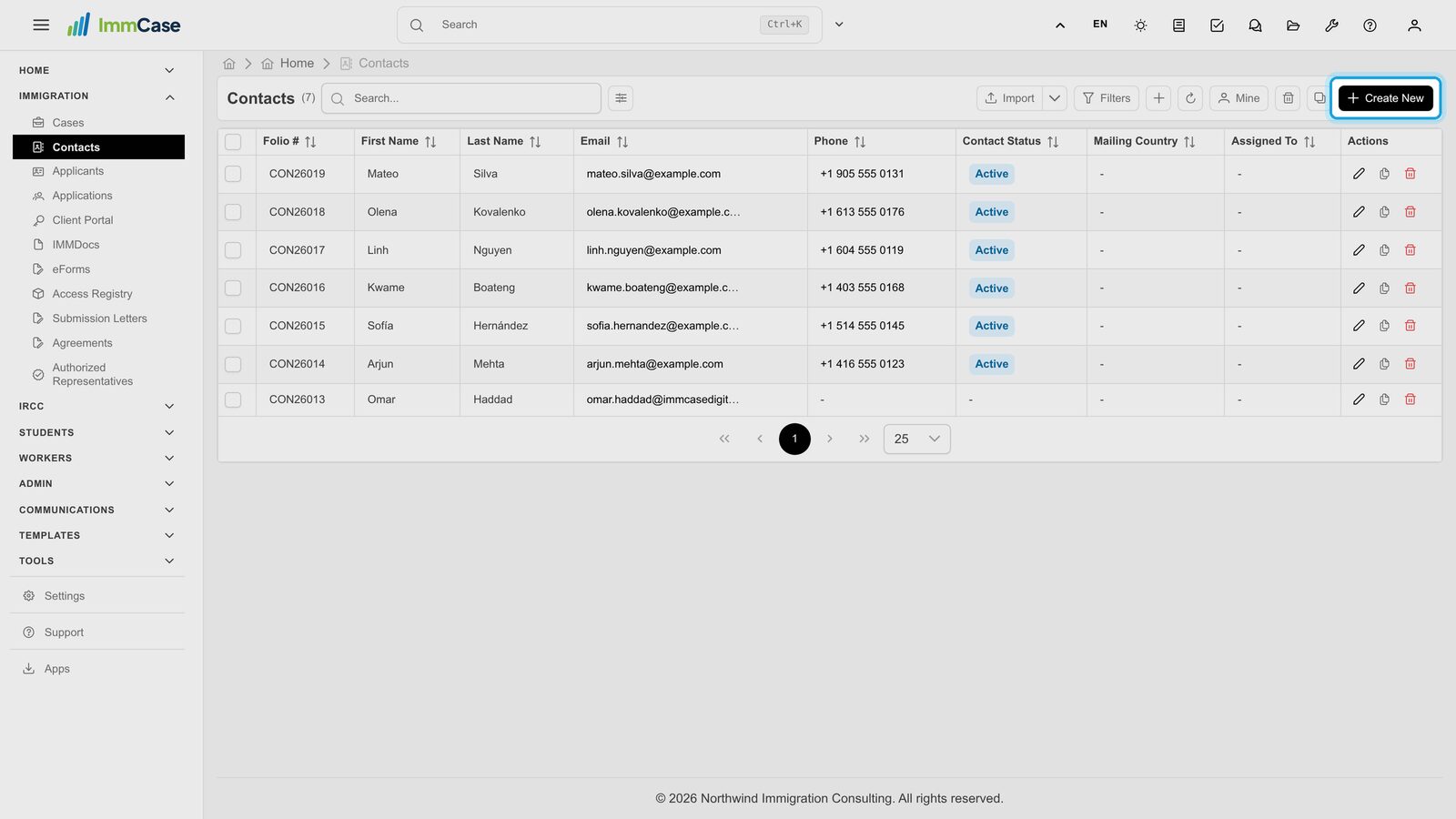This screenshot has width=1456, height=819.
Task: Click the refresh contacts icon
Action: click(1190, 98)
